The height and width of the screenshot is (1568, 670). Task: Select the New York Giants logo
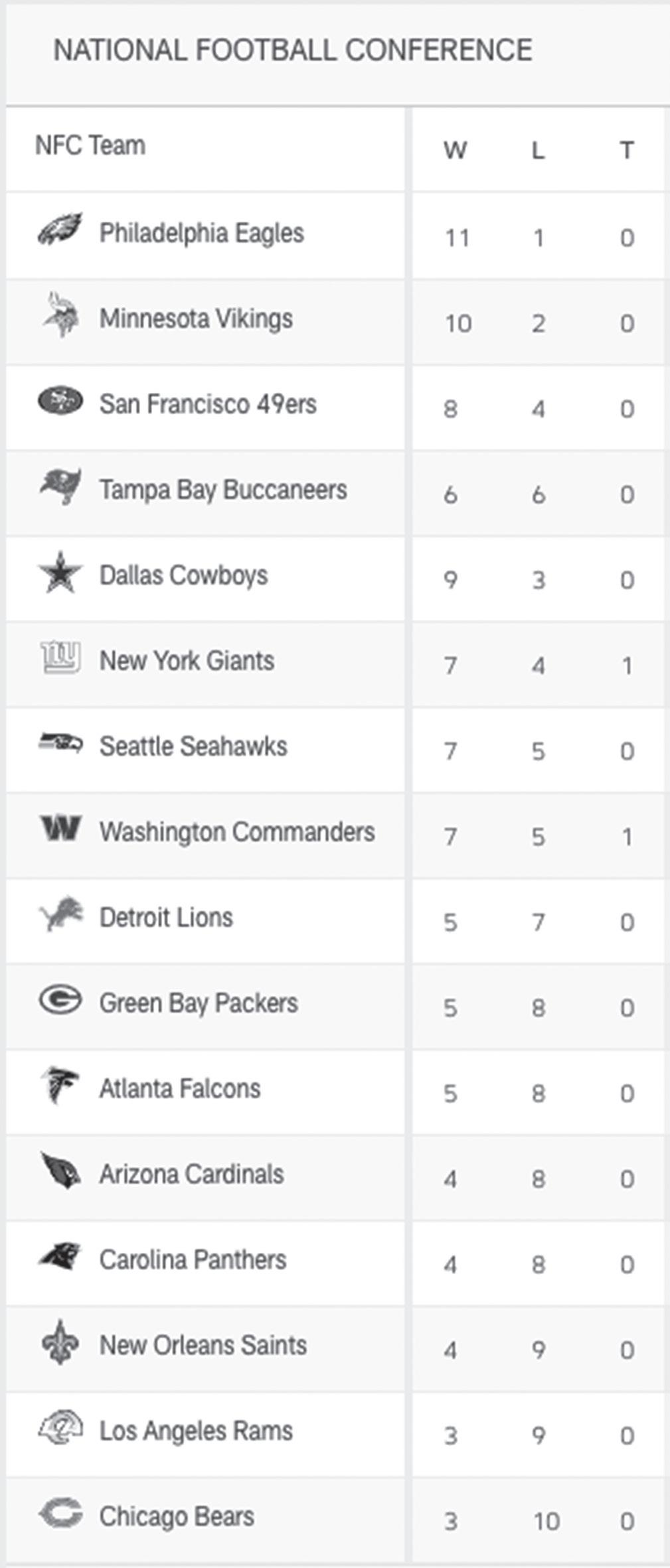(x=60, y=658)
